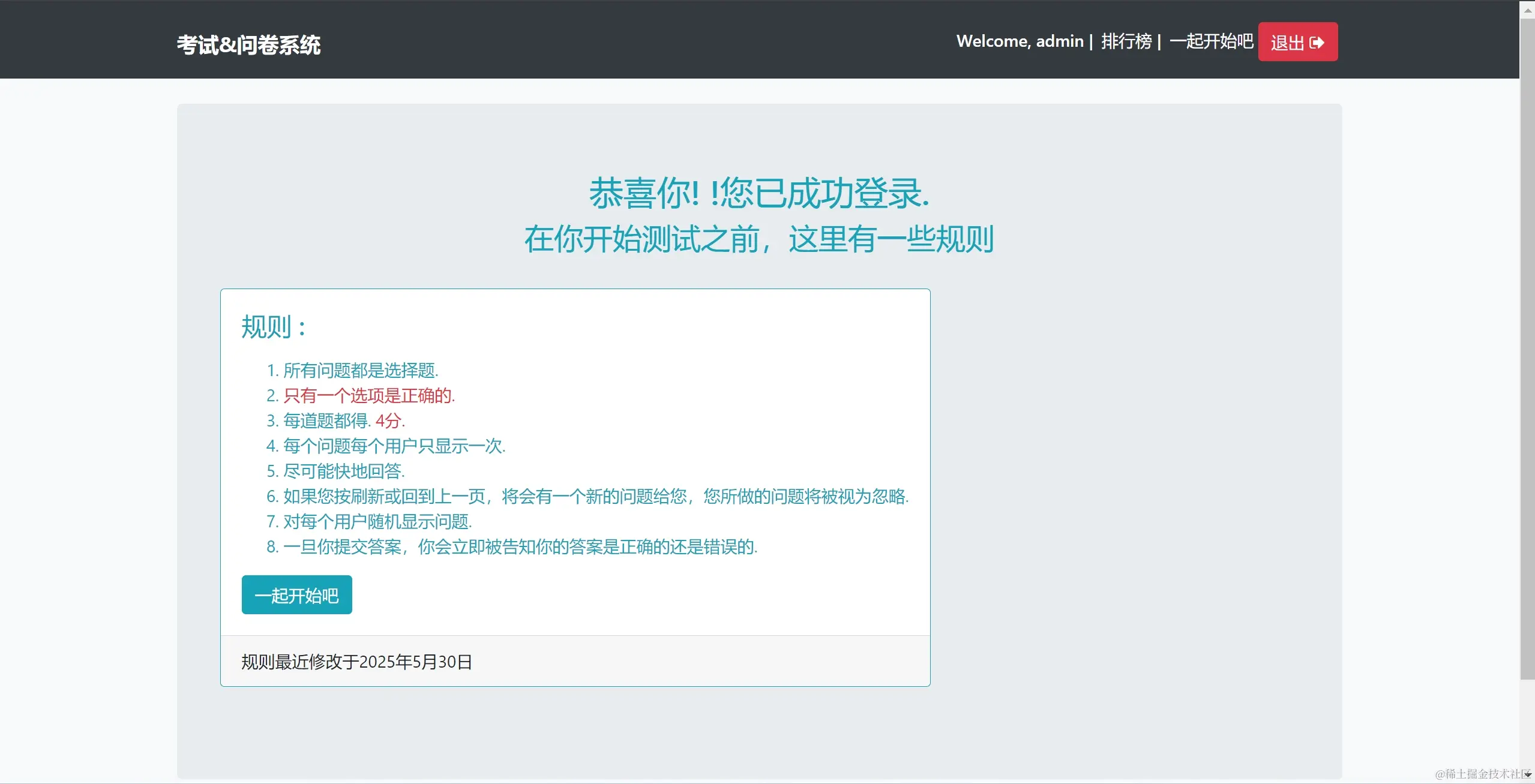
Task: Click the sign-out arrow icon inside 退出
Action: click(1317, 43)
